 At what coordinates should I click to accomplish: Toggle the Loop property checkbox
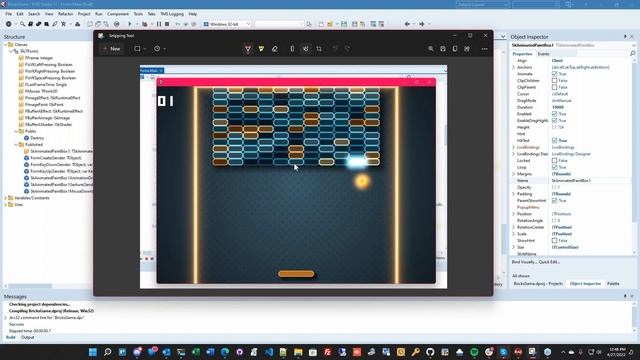pos(554,167)
